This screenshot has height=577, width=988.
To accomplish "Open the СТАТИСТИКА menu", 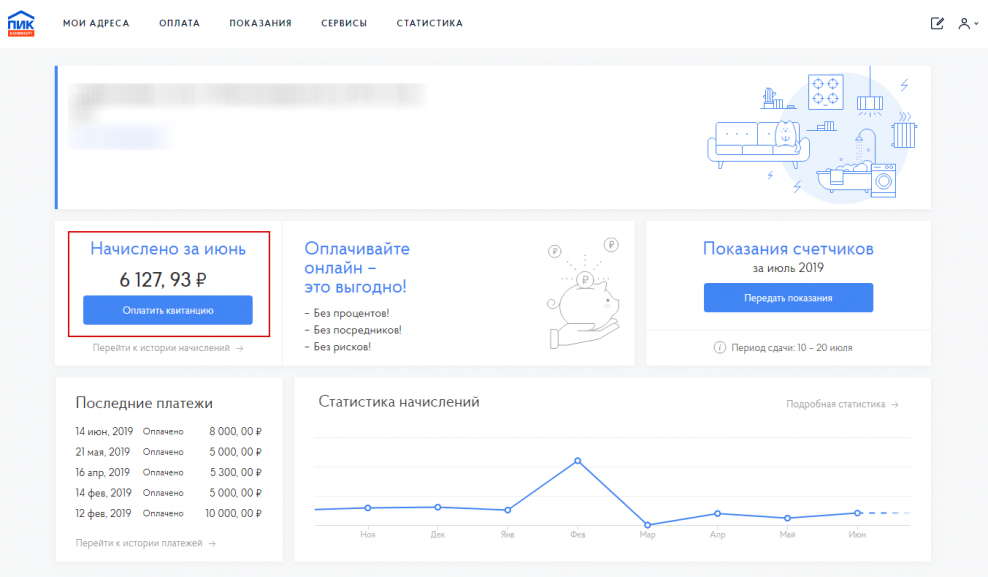I will point(429,22).
